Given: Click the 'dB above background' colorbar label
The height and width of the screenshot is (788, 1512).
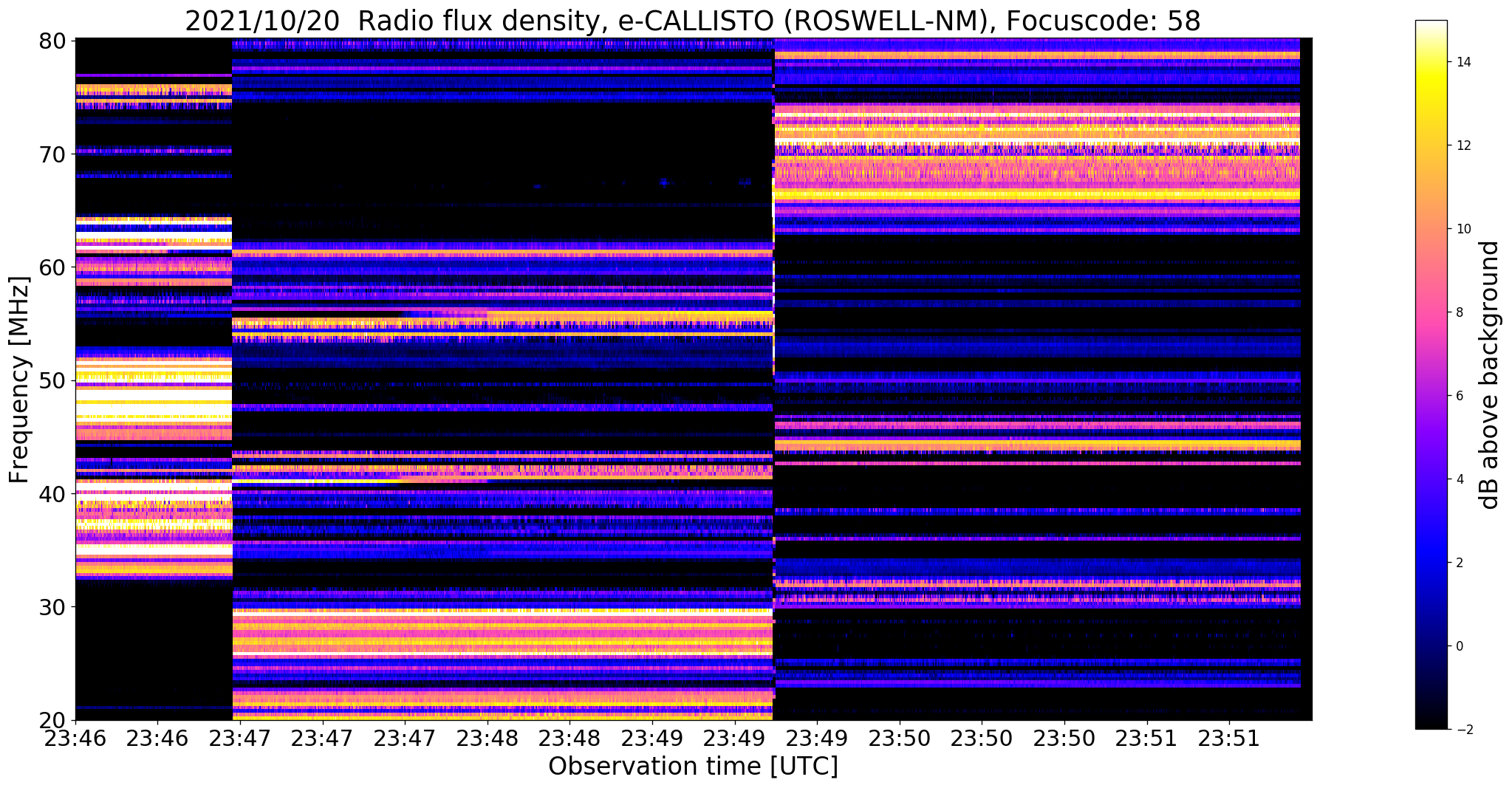Looking at the screenshot, I should tap(1490, 375).
